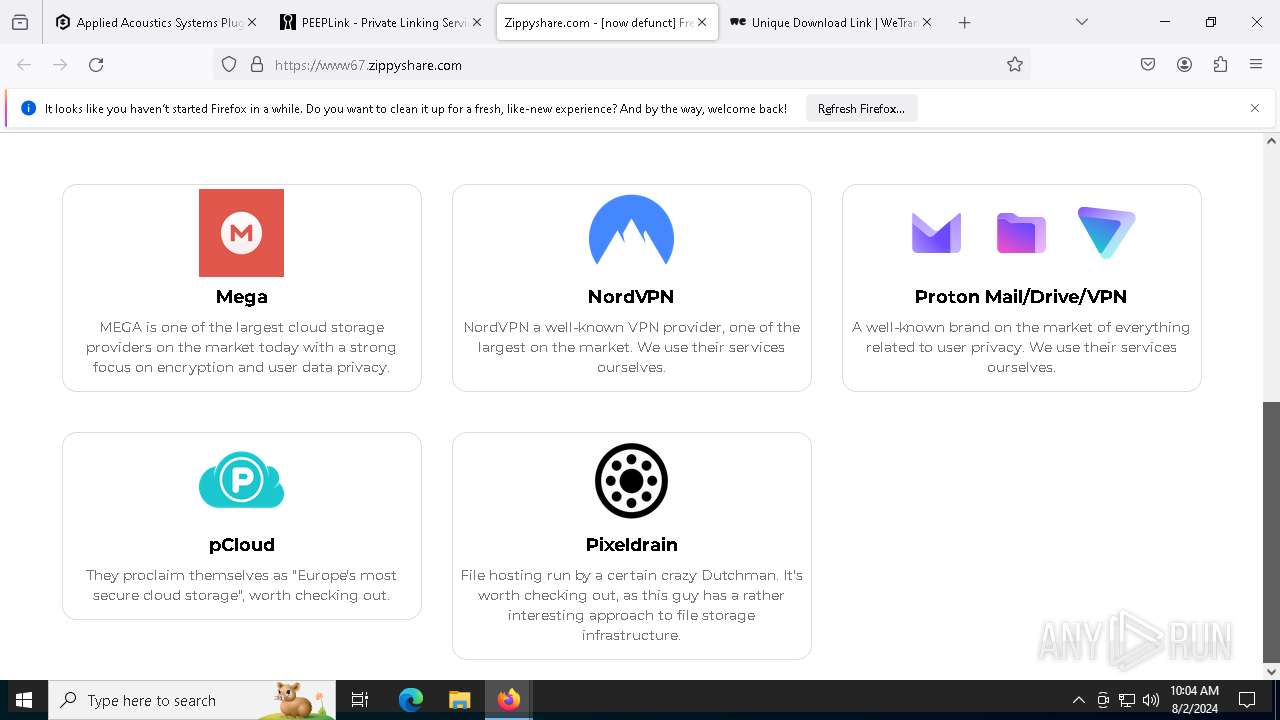Go forward to the next page
1280x720 pixels.
(x=60, y=65)
